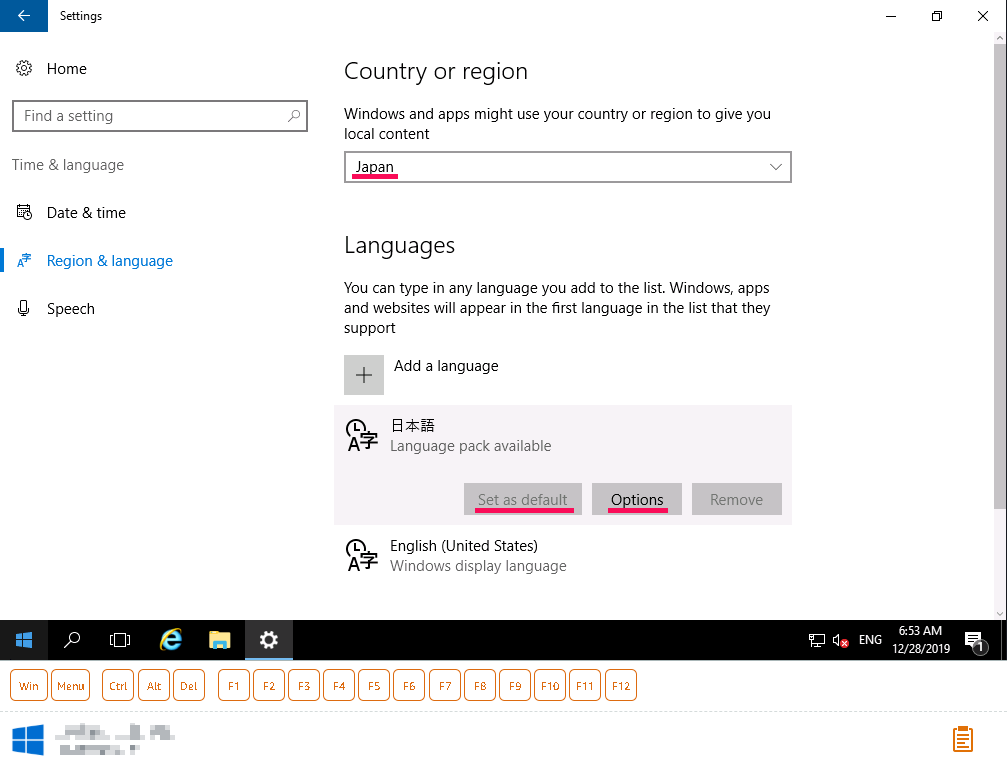Select the Japanese language entry icon
This screenshot has height=768, width=1007.
pyautogui.click(x=362, y=435)
